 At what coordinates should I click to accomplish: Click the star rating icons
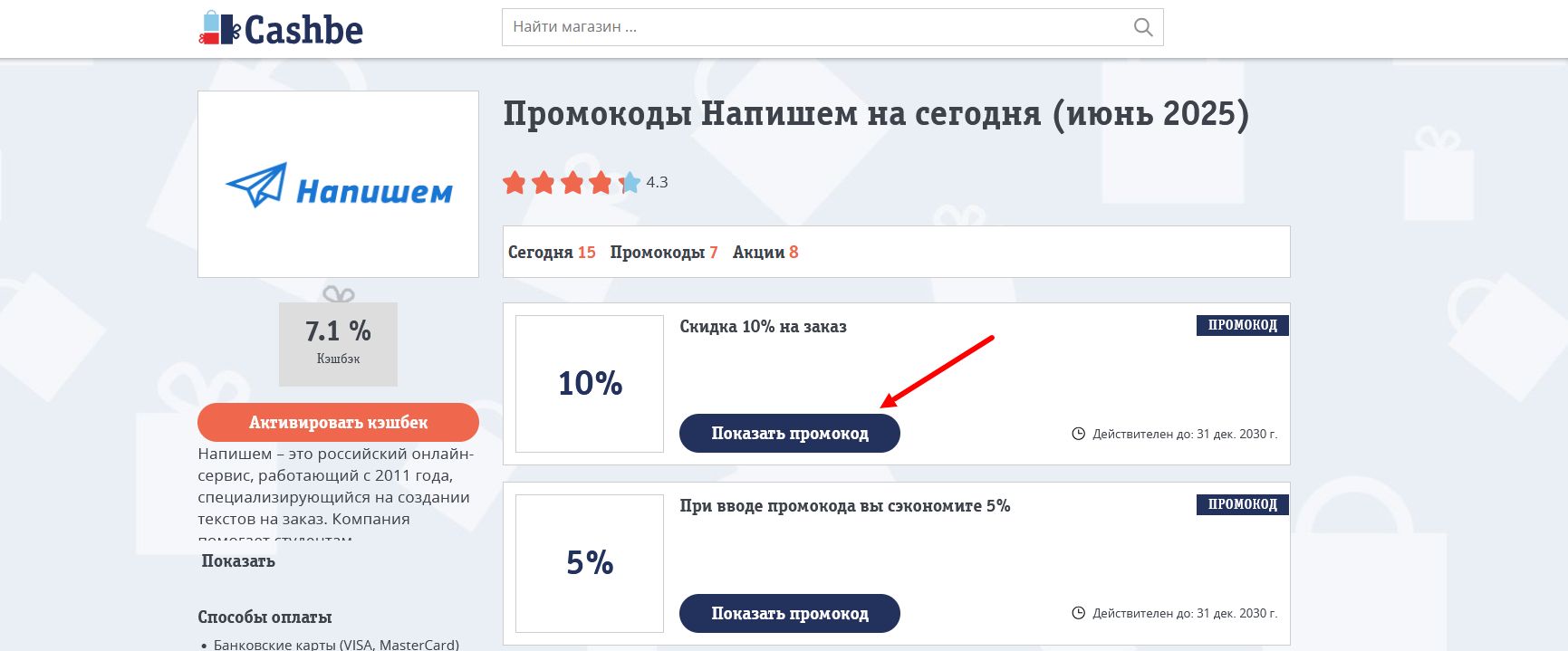[572, 183]
